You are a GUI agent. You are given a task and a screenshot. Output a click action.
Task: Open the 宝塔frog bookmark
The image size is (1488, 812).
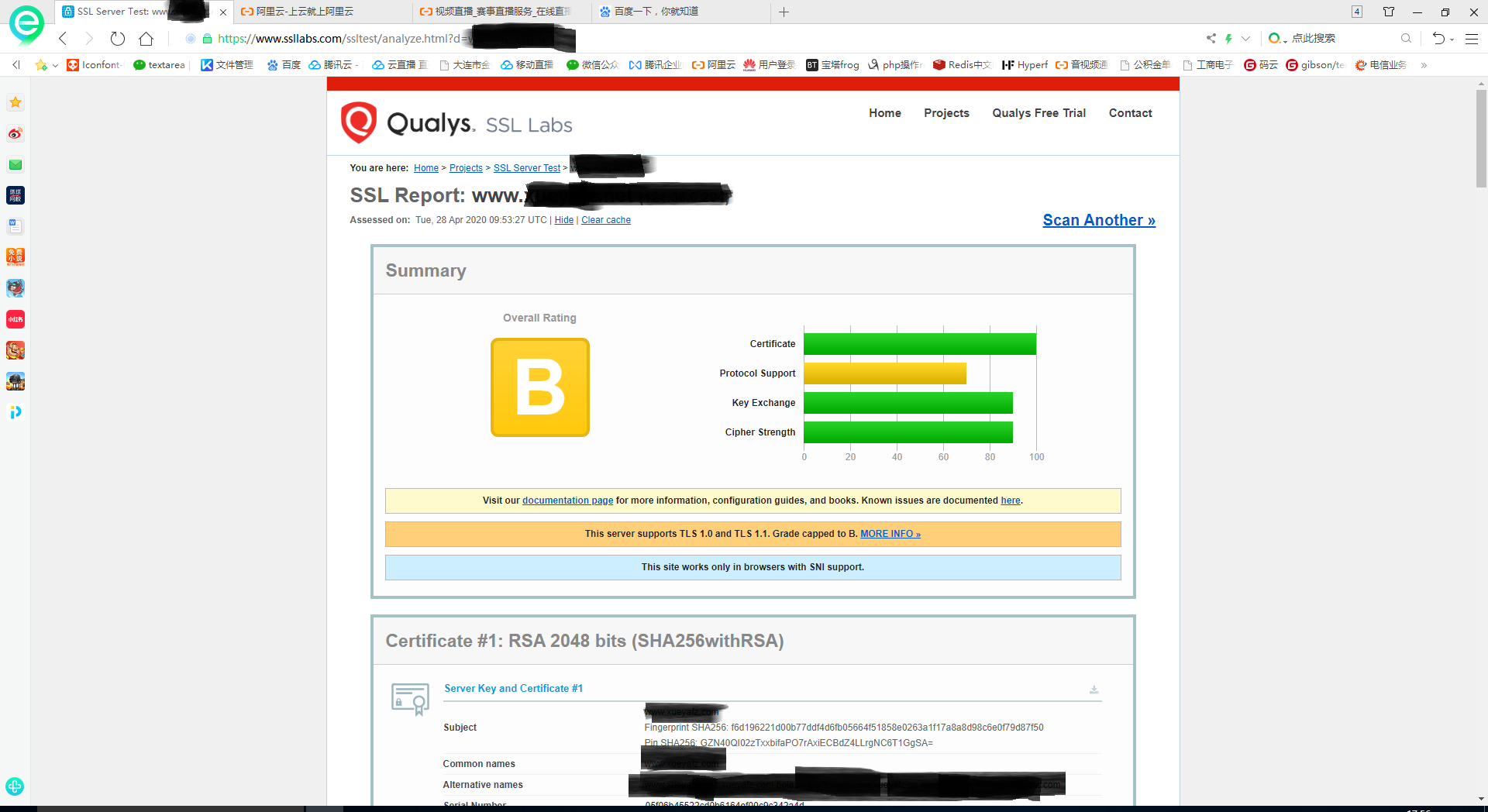click(x=832, y=65)
